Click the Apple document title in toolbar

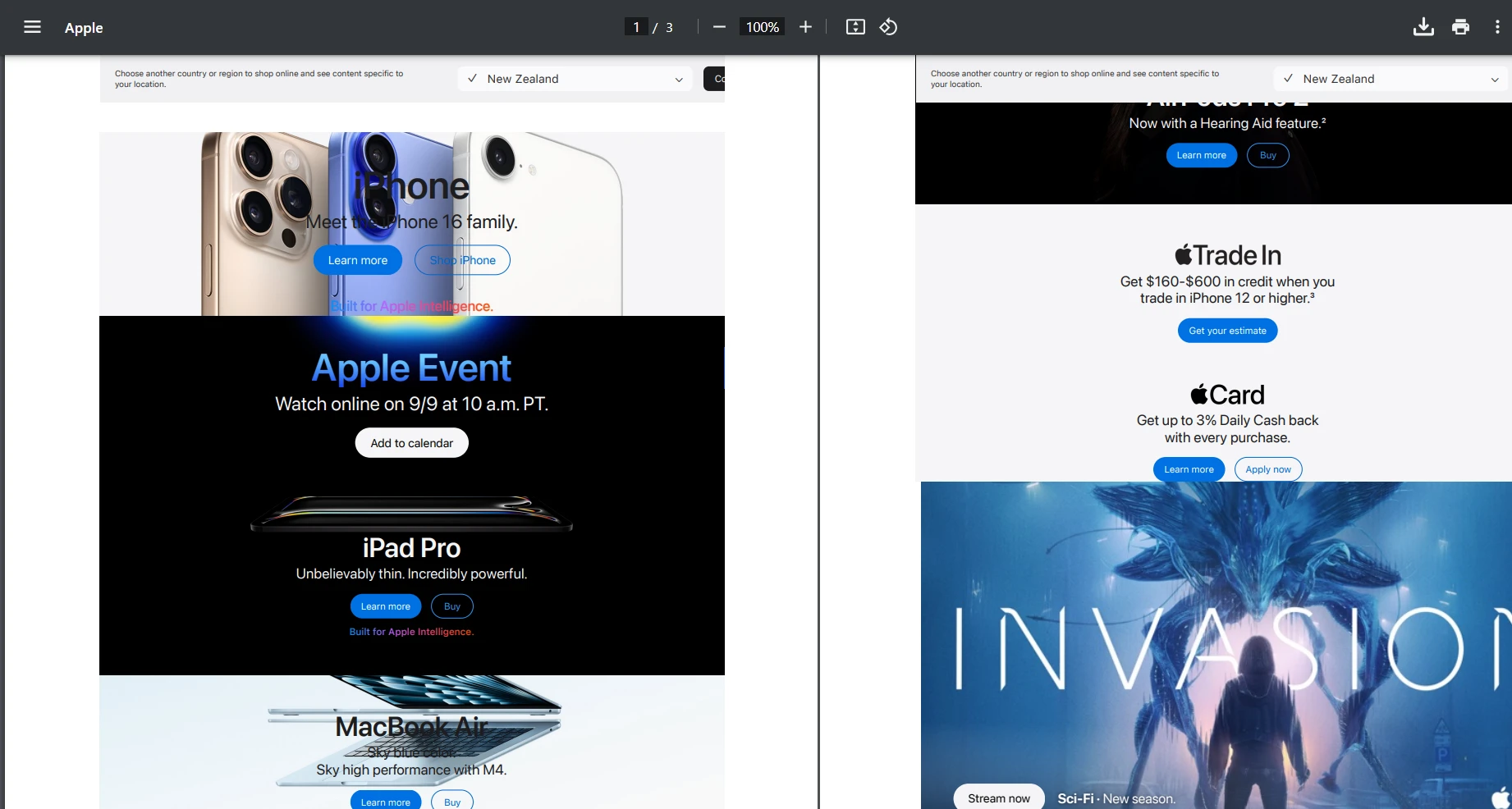point(84,28)
